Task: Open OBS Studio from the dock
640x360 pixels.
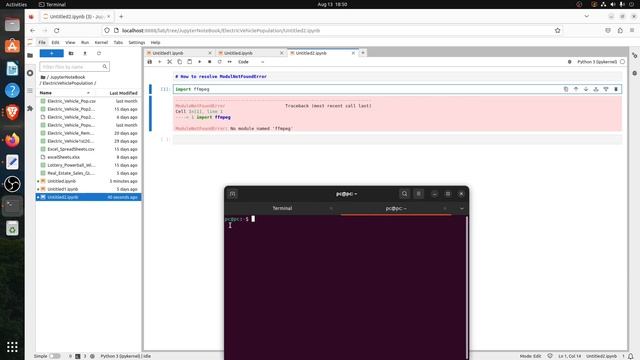Action: (x=12, y=184)
